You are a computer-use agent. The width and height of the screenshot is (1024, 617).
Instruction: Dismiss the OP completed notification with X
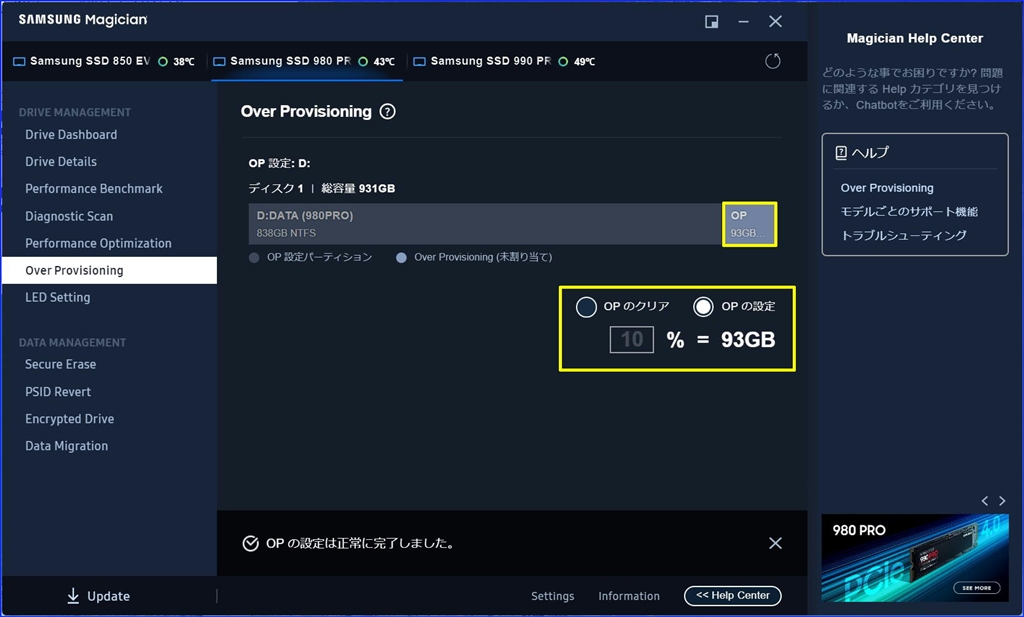[775, 543]
